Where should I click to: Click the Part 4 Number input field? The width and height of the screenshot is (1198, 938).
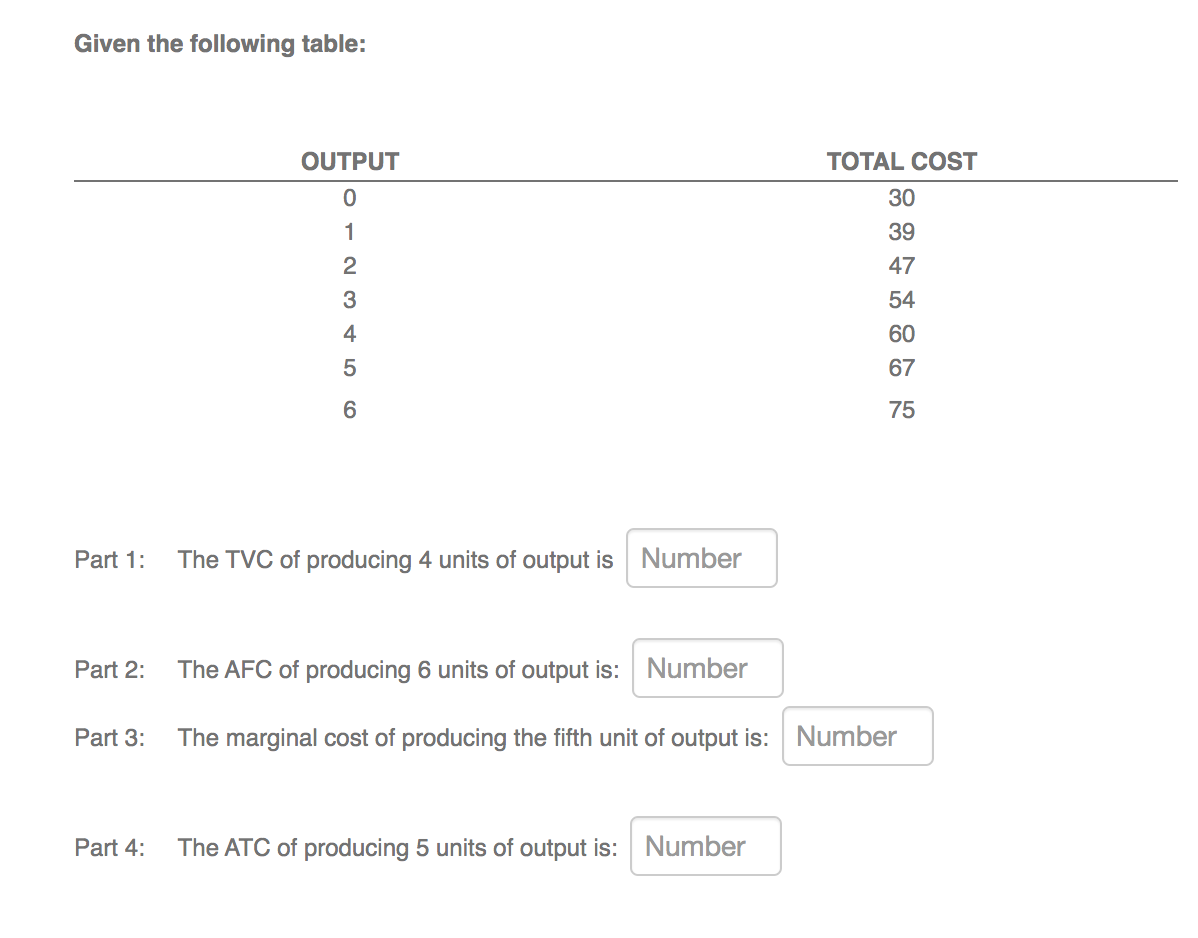pyautogui.click(x=705, y=846)
